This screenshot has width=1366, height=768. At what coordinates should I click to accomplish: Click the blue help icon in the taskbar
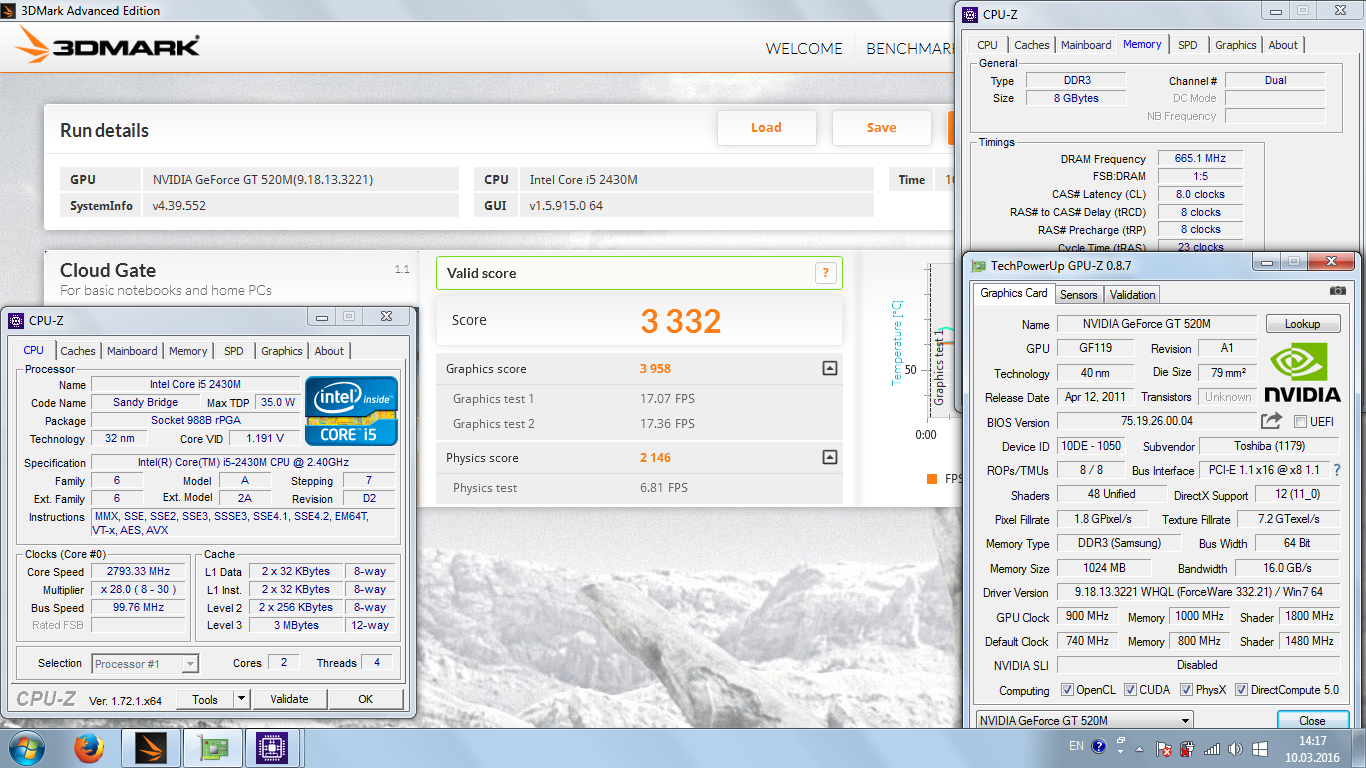[1099, 746]
